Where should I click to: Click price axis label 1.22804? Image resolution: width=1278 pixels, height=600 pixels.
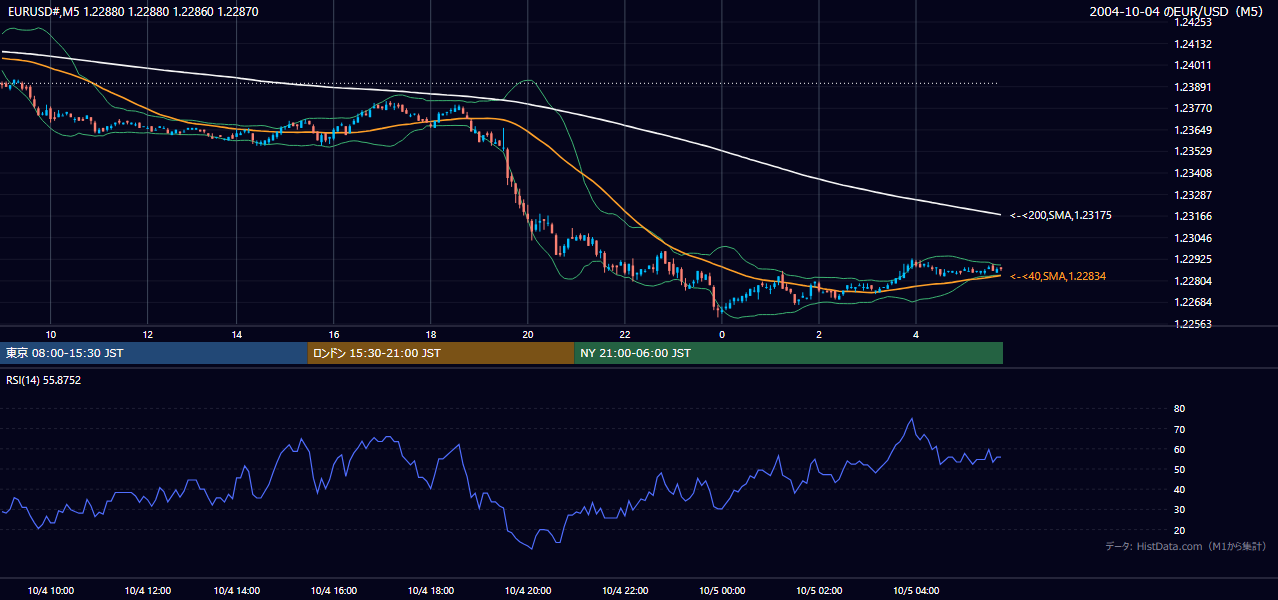pyautogui.click(x=1192, y=281)
